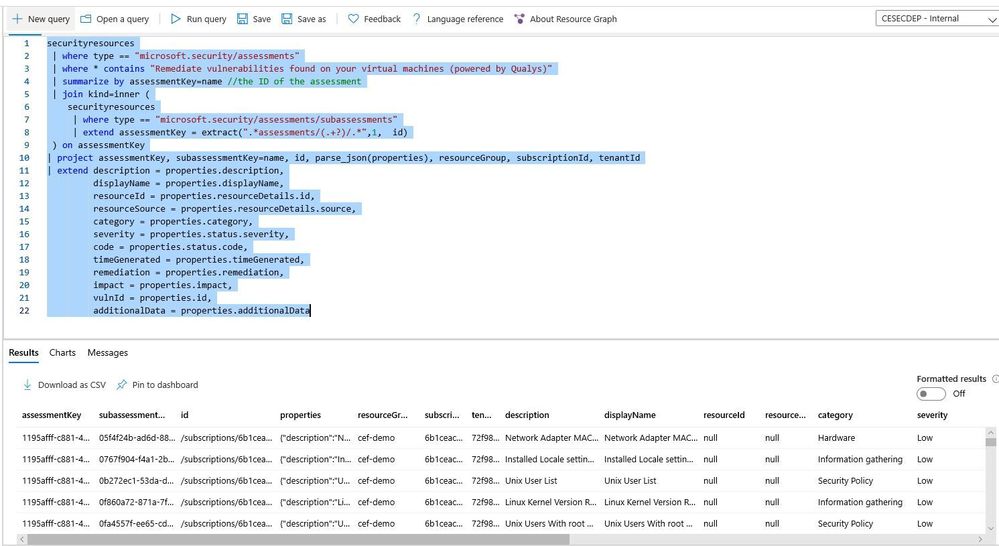Click the Save as disk icon
Image resolution: width=999 pixels, height=546 pixels.
(287, 19)
